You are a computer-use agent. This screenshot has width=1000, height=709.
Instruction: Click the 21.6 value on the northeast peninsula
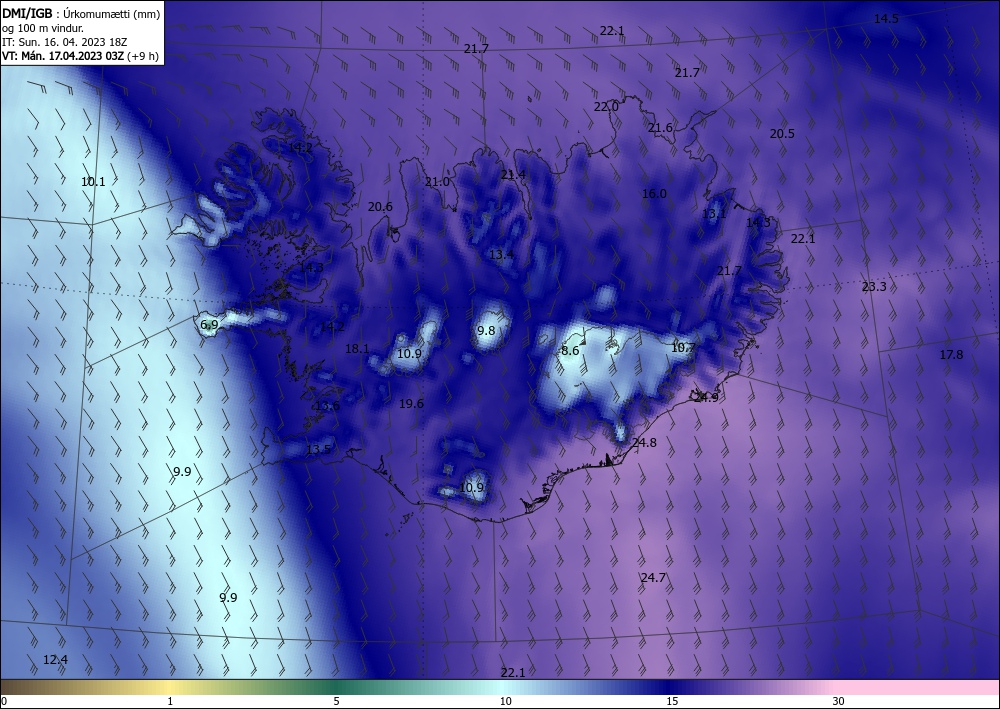pyautogui.click(x=660, y=128)
